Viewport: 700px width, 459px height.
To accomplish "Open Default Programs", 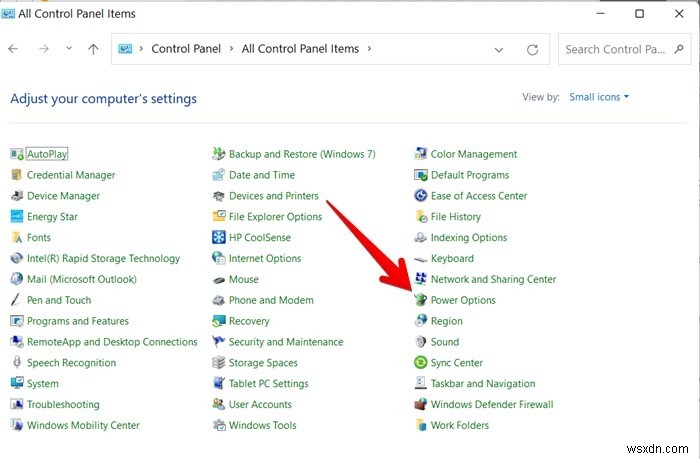I will (470, 175).
